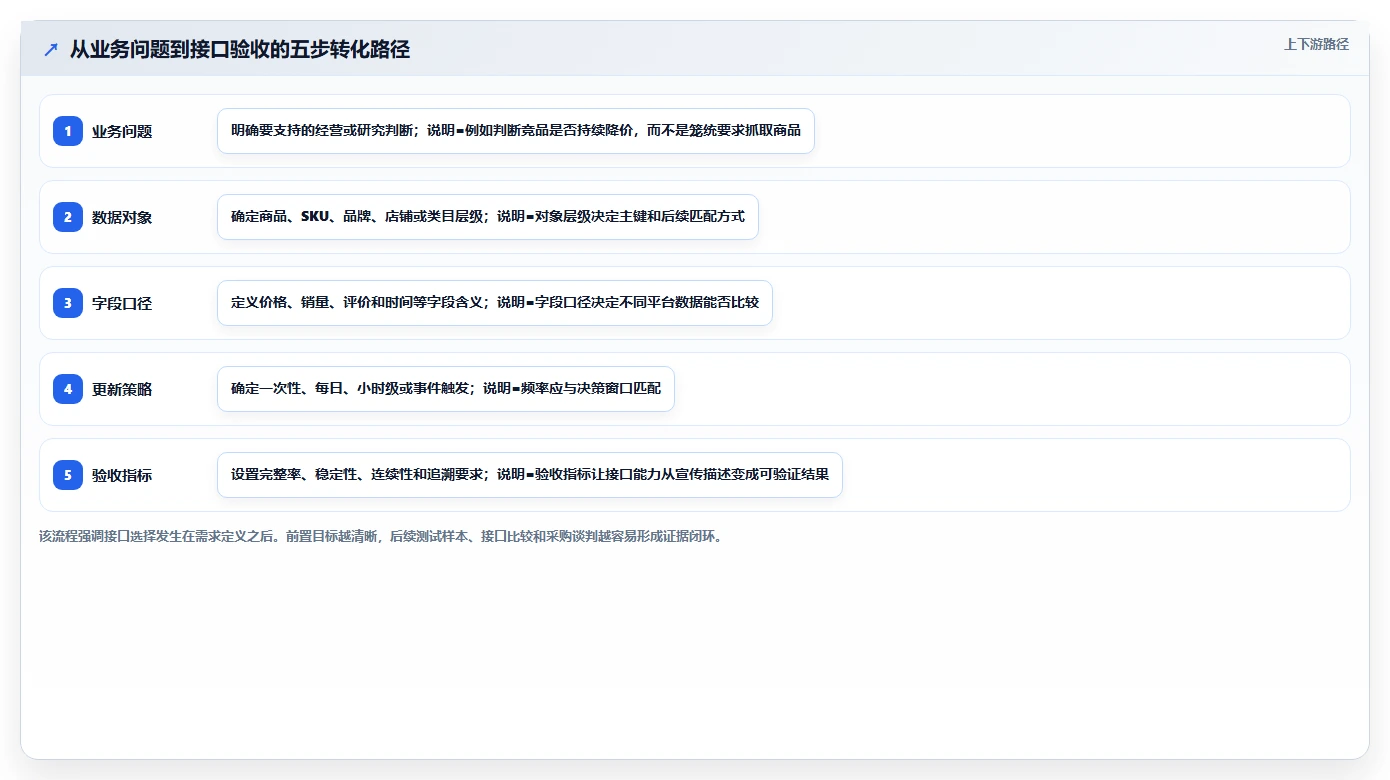1390x780 pixels.
Task: Select step number 4 badge
Action: (x=68, y=389)
